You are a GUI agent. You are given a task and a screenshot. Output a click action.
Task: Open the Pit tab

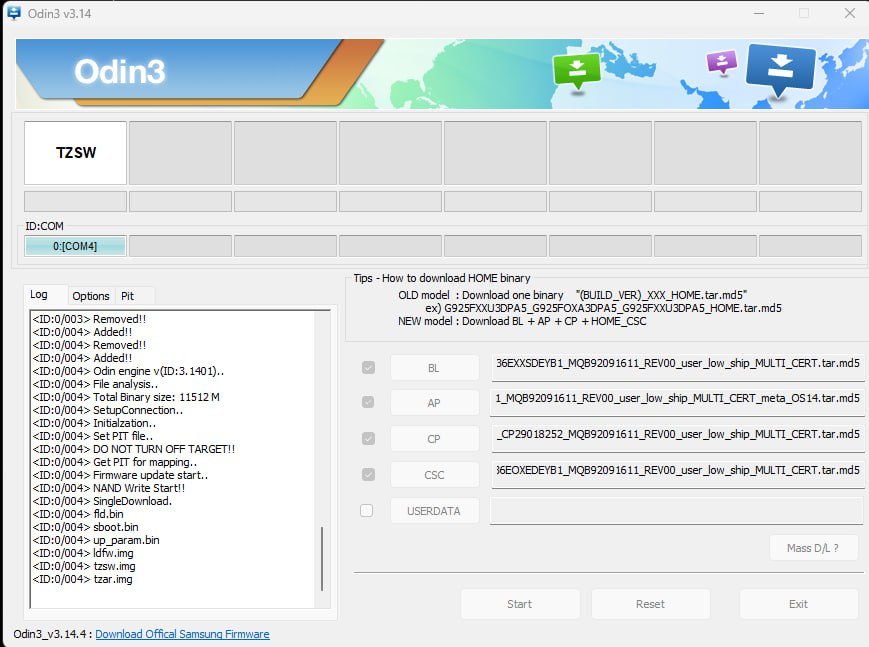click(x=127, y=296)
